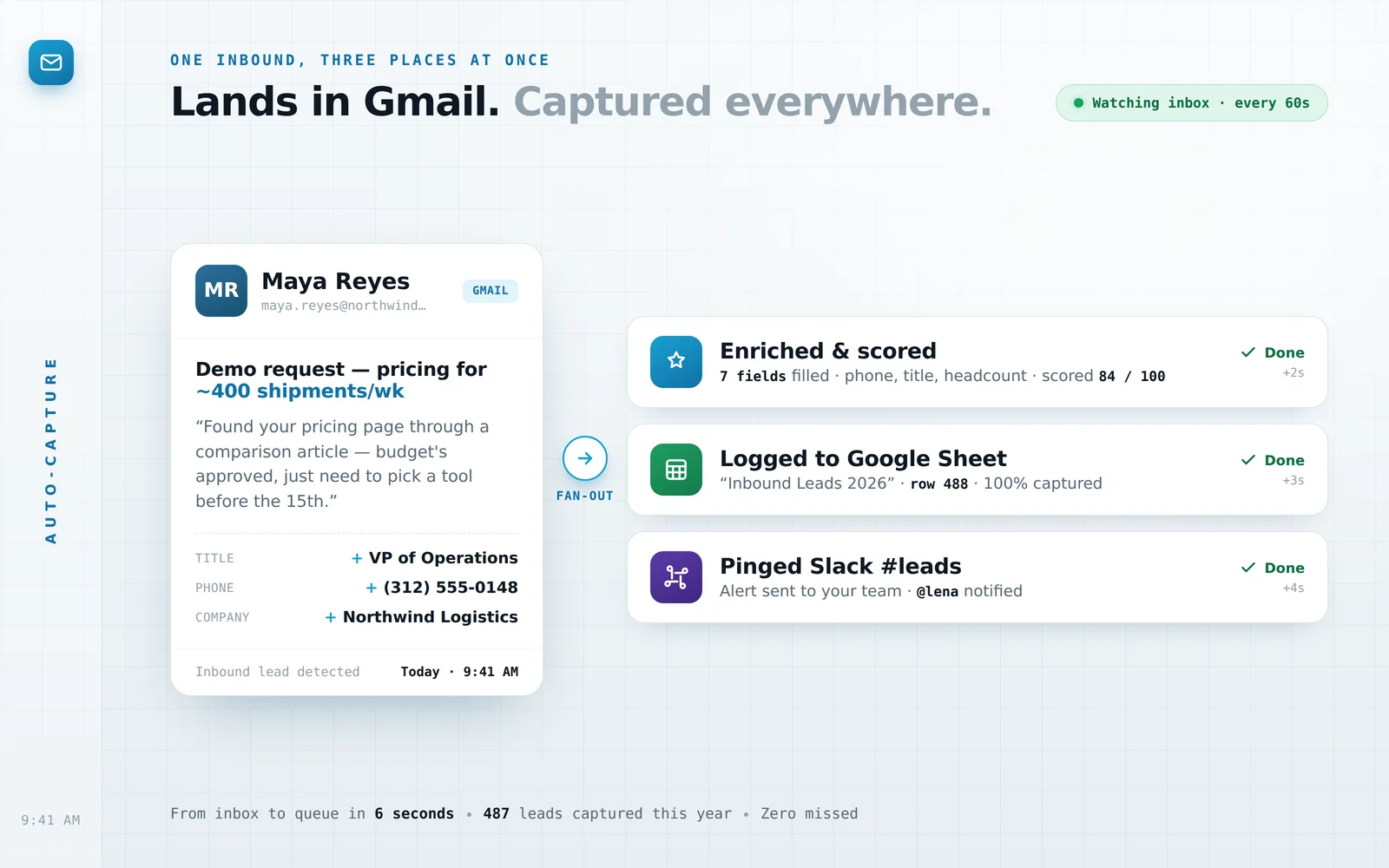Viewport: 1389px width, 868px height.
Task: Click the checkmark on Logged to Google Sheet card
Action: [x=1248, y=460]
